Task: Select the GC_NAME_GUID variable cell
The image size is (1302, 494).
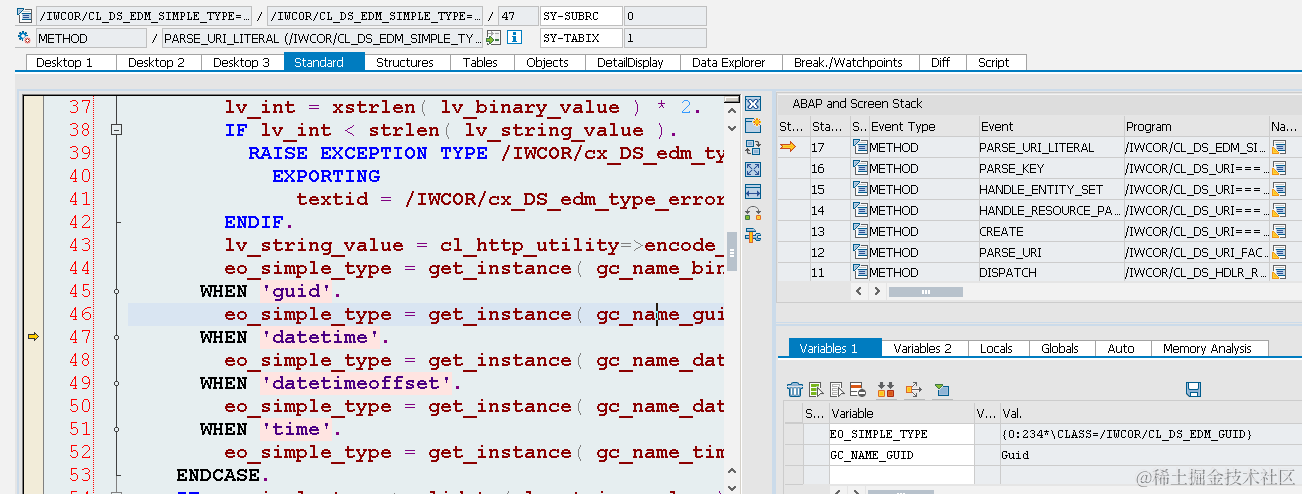Action: tap(900, 455)
